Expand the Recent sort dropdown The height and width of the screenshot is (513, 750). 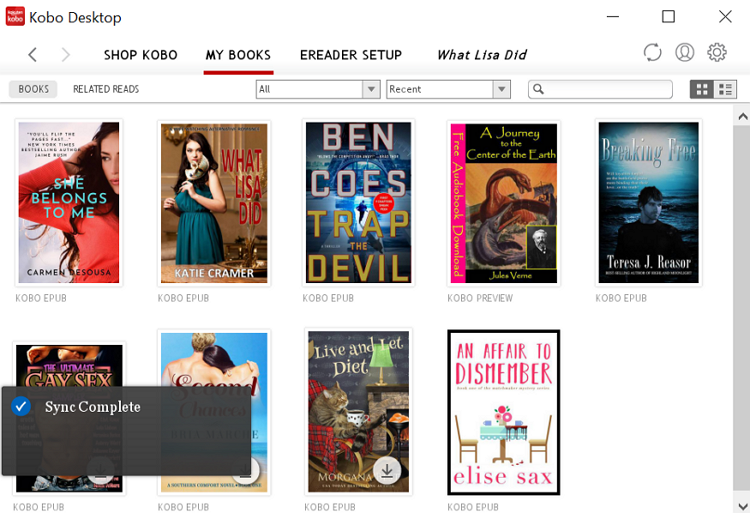coord(448,89)
